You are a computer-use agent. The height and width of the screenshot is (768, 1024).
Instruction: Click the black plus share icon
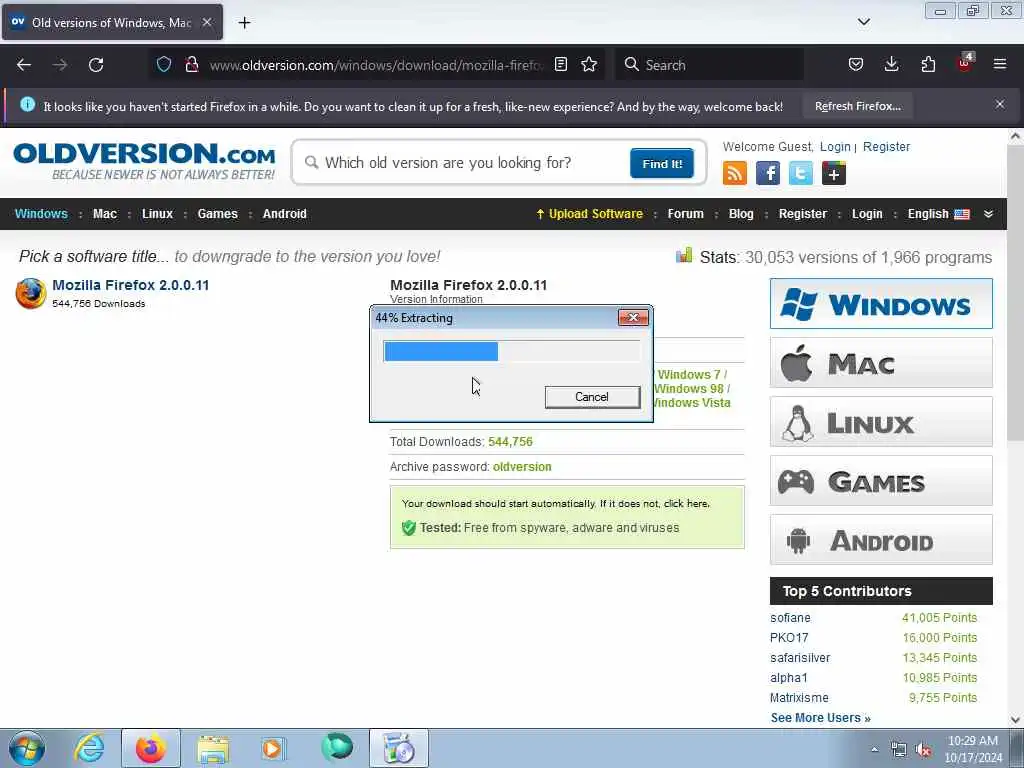[834, 173]
